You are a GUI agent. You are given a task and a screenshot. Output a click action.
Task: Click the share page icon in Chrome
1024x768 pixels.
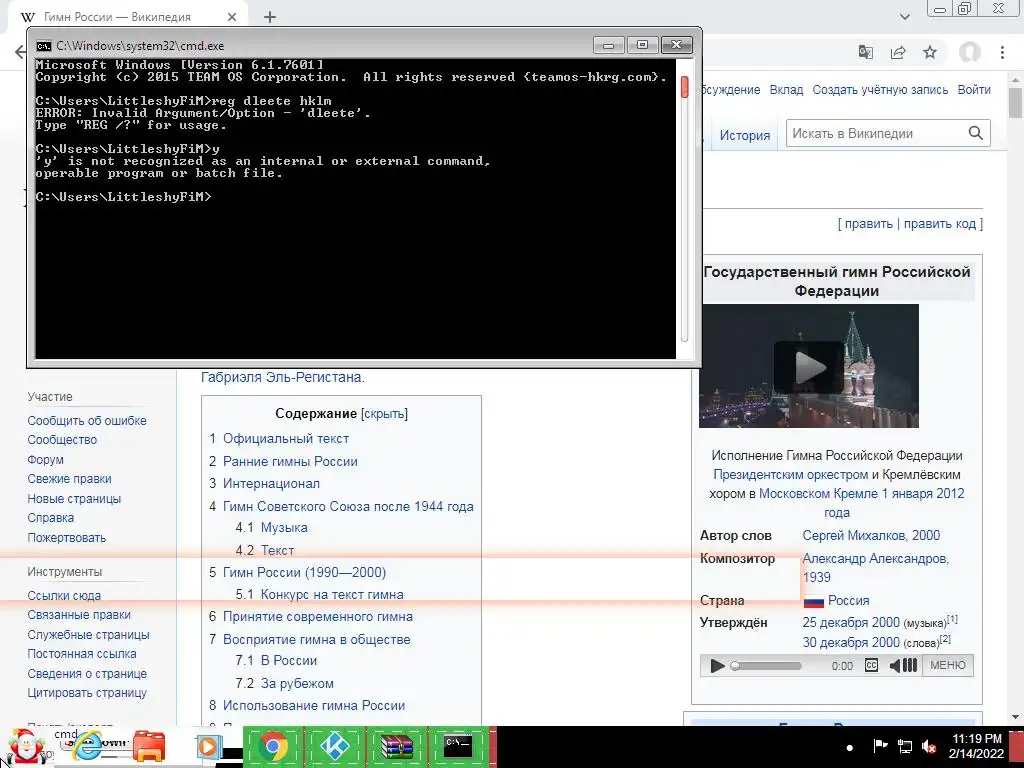(x=898, y=52)
